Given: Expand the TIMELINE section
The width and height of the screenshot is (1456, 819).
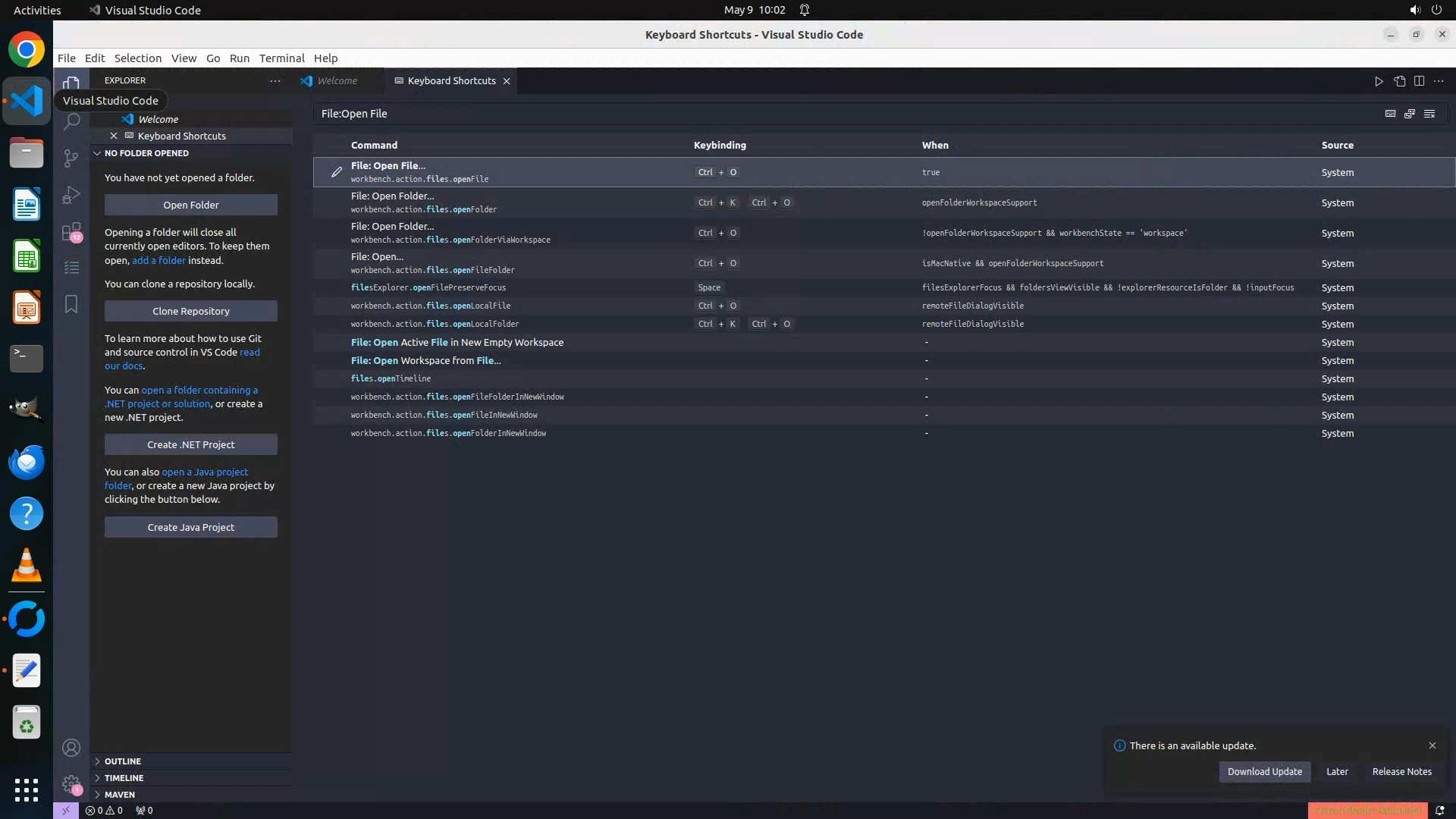Looking at the screenshot, I should 124,778.
